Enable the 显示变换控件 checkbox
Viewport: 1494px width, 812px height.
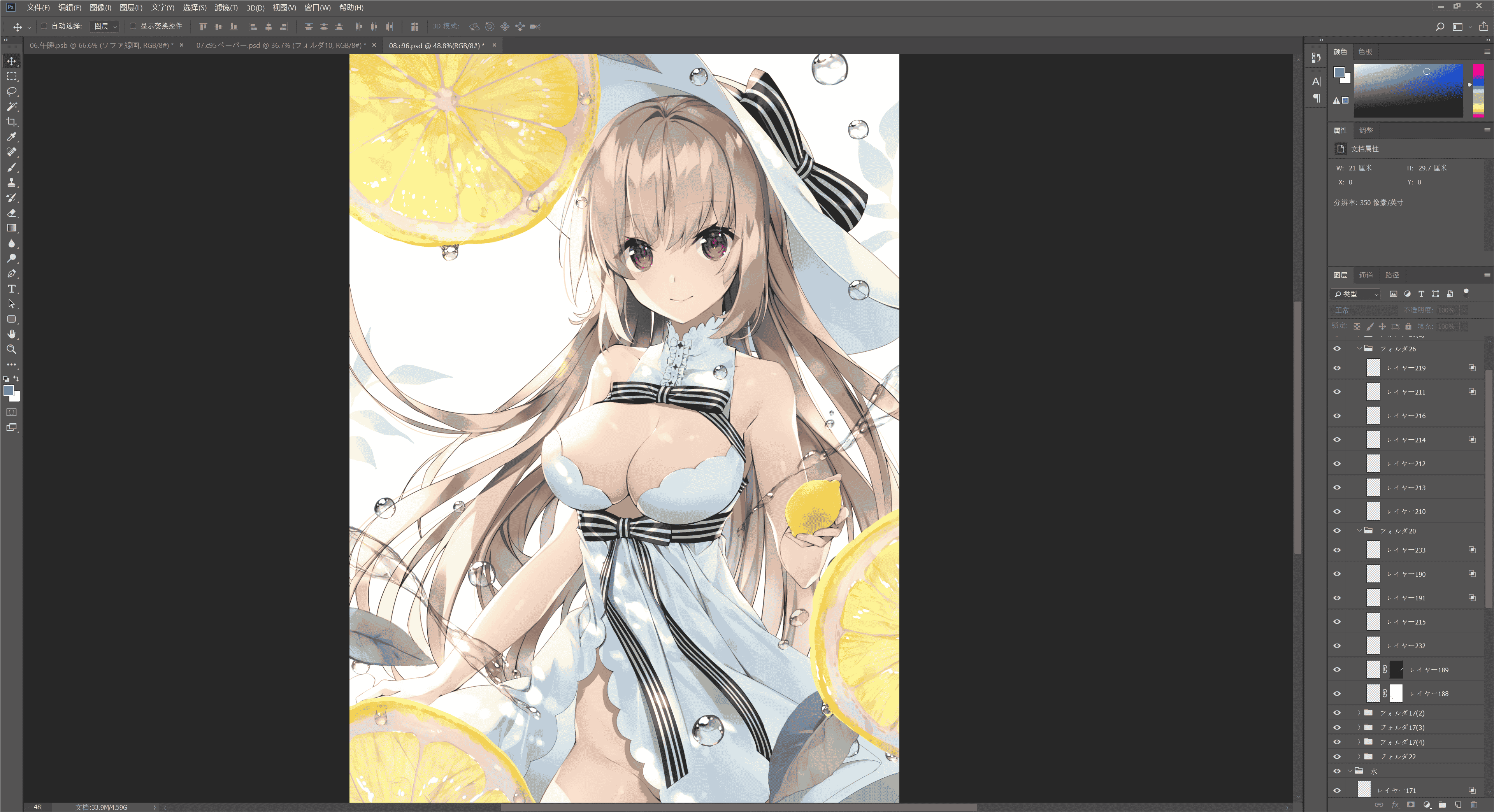pyautogui.click(x=133, y=26)
